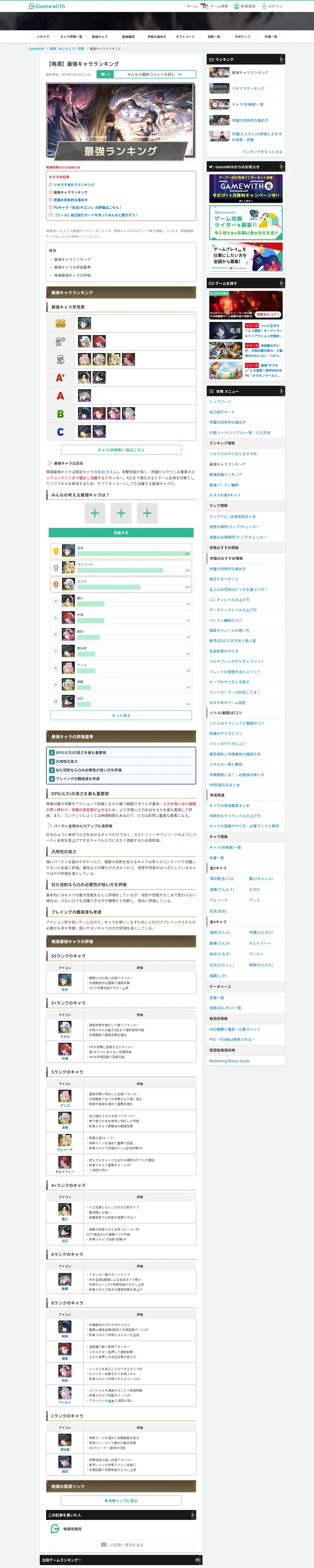
Task: Open リセマラ nav tab
Action: [x=43, y=37]
